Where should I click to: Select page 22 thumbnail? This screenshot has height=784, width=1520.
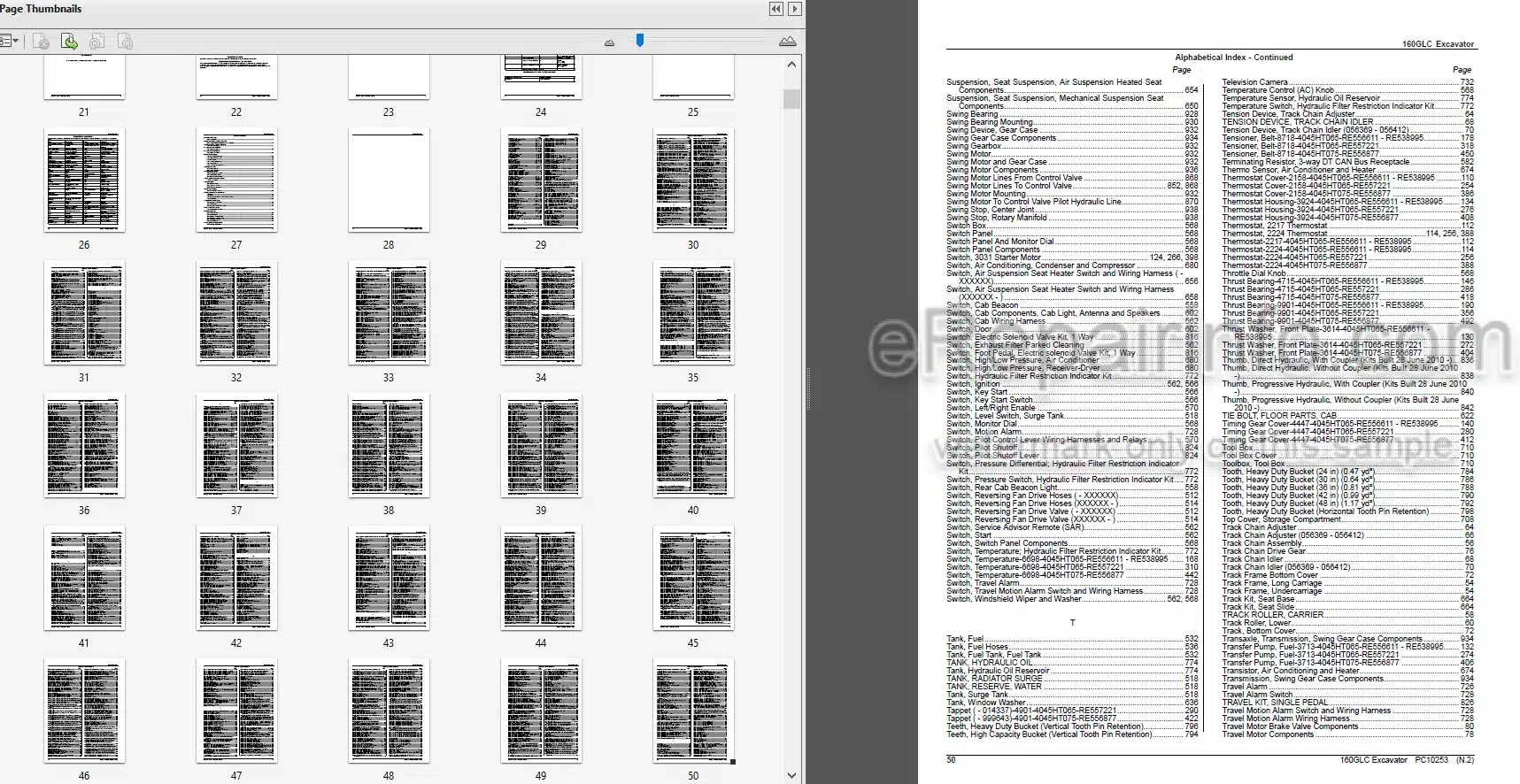tap(236, 78)
